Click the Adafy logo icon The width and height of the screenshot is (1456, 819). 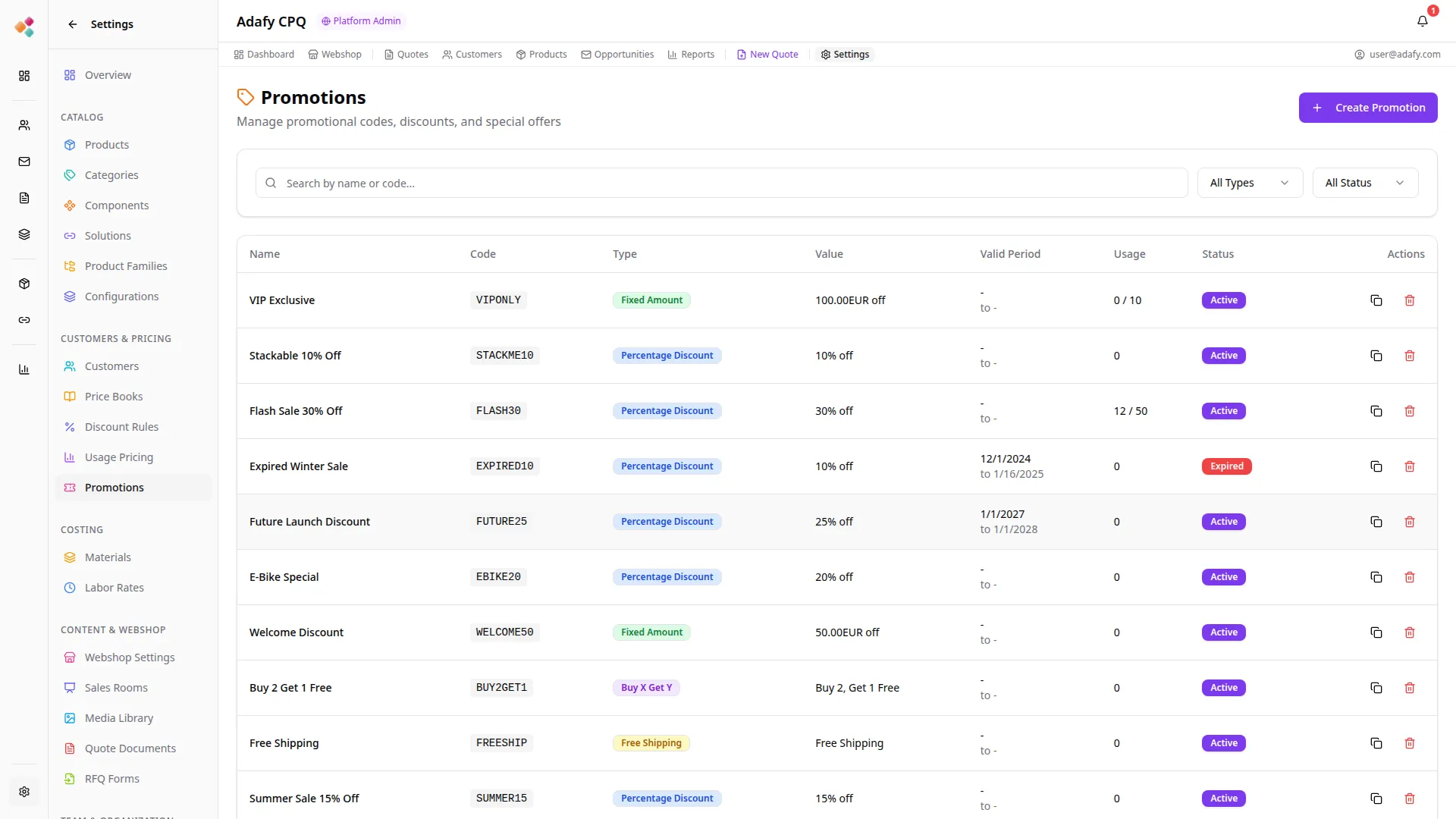tap(24, 27)
